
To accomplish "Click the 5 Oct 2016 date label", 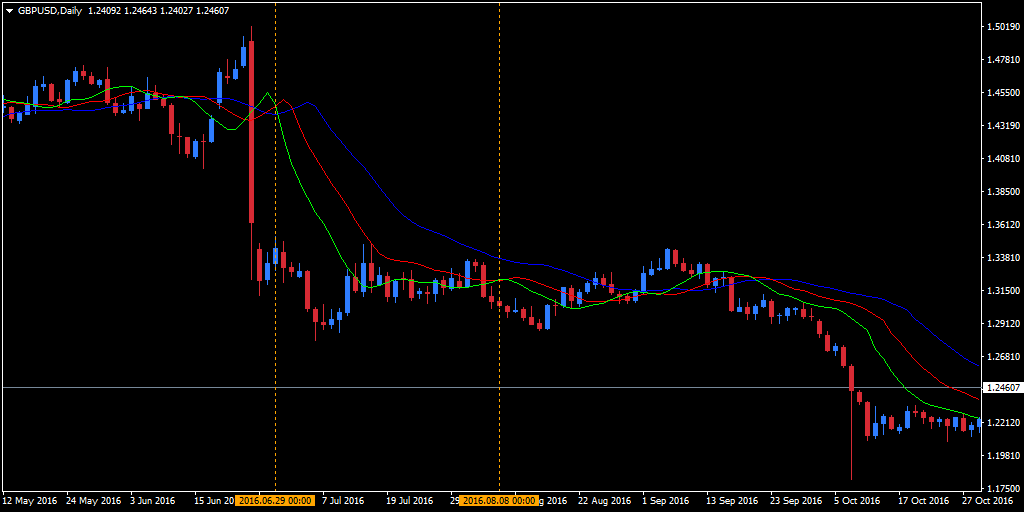I will pos(857,501).
